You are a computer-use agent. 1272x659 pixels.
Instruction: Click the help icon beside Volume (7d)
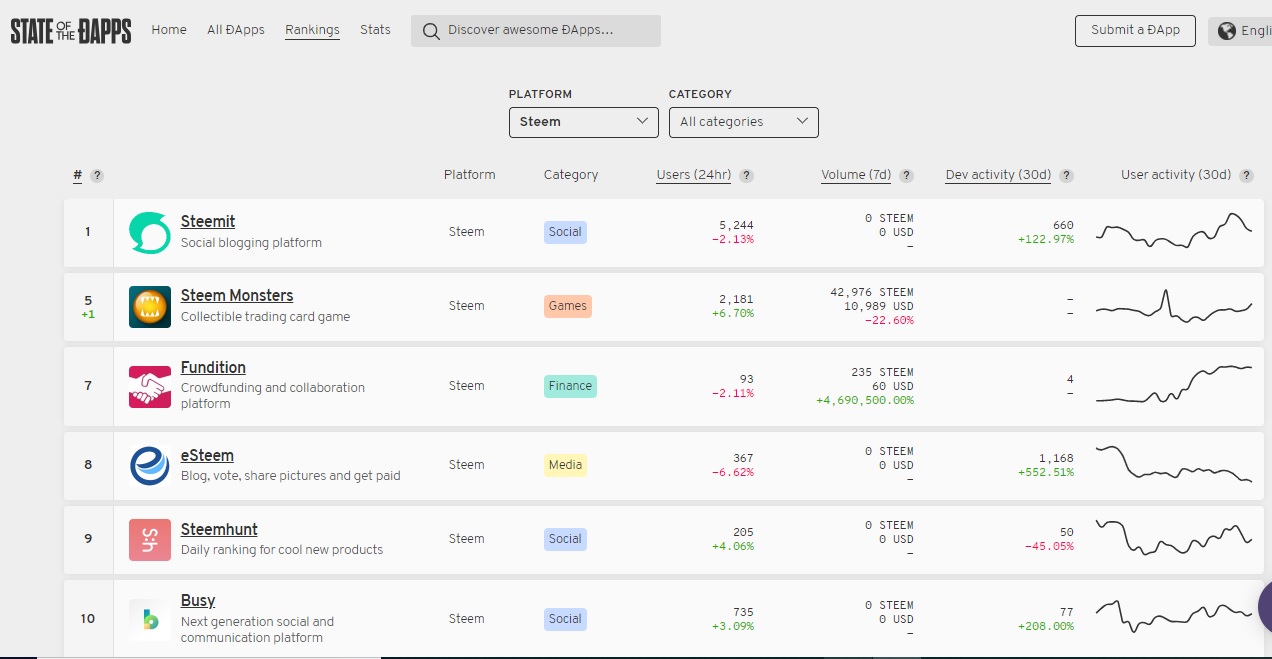point(906,175)
